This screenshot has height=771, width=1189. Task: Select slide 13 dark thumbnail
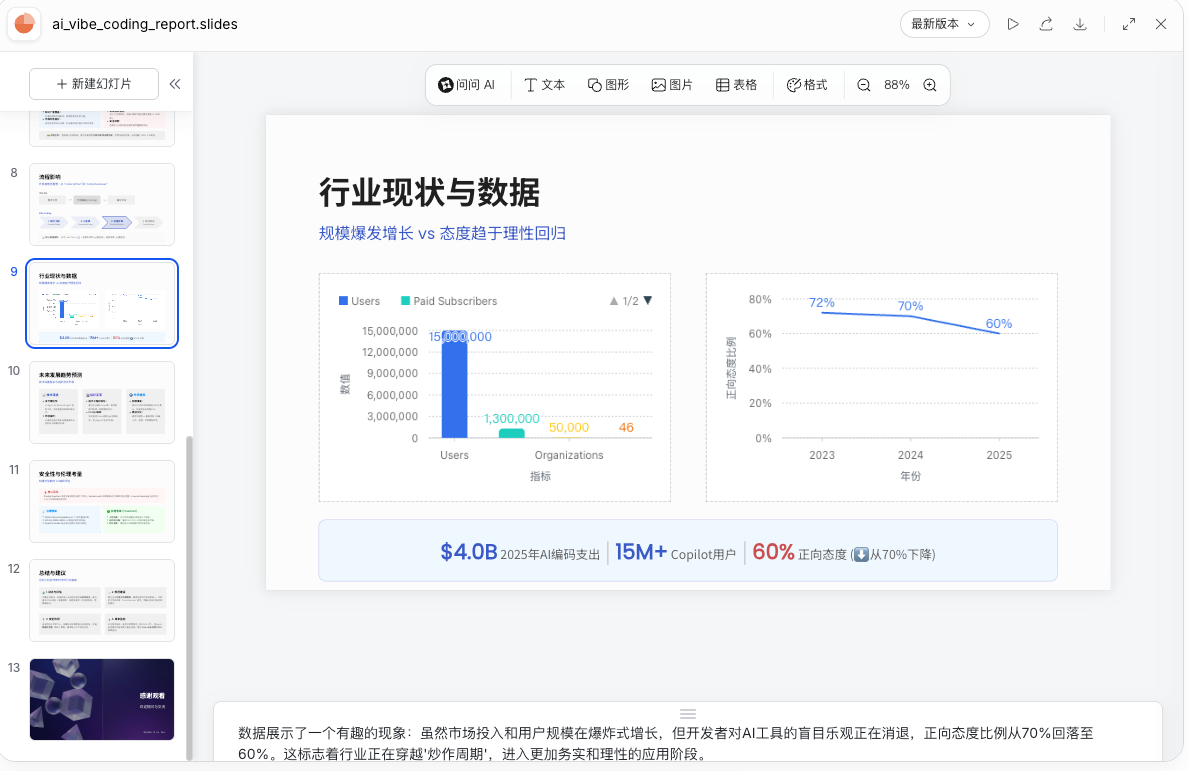(102, 699)
